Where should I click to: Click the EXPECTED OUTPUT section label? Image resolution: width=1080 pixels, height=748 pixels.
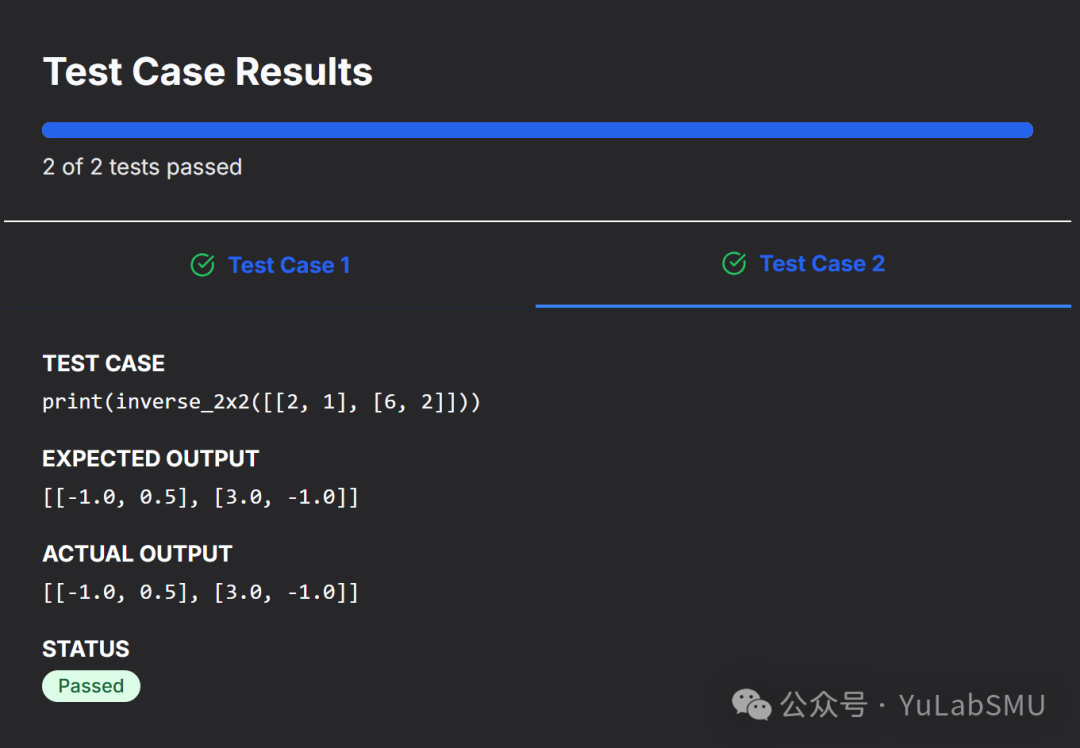pyautogui.click(x=150, y=459)
